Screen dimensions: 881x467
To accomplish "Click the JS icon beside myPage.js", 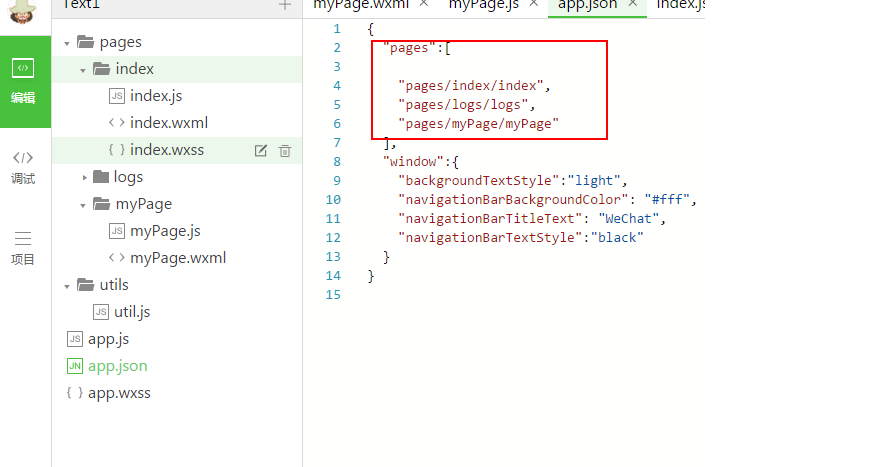I will (x=117, y=231).
